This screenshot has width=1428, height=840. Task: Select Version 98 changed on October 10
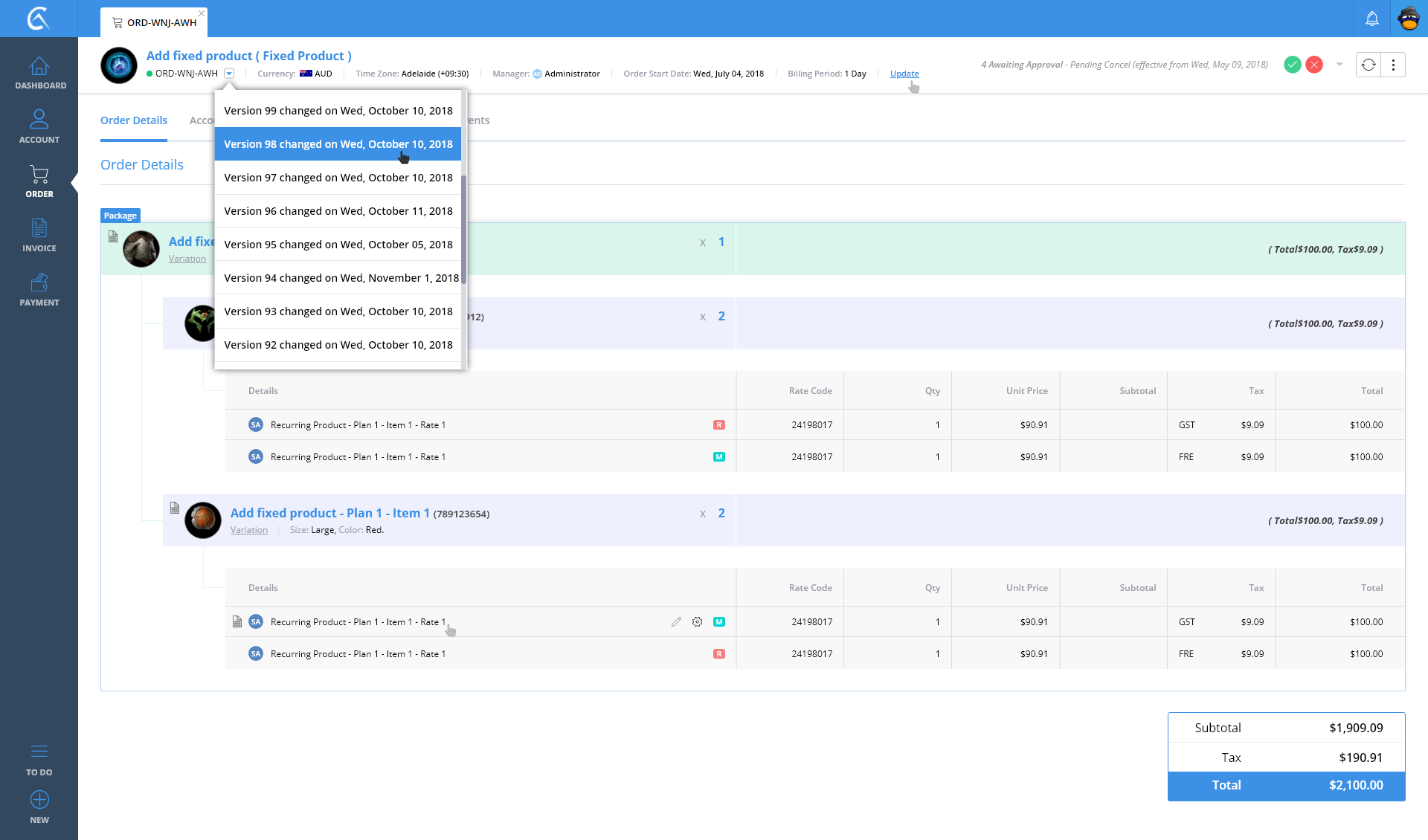click(x=338, y=144)
